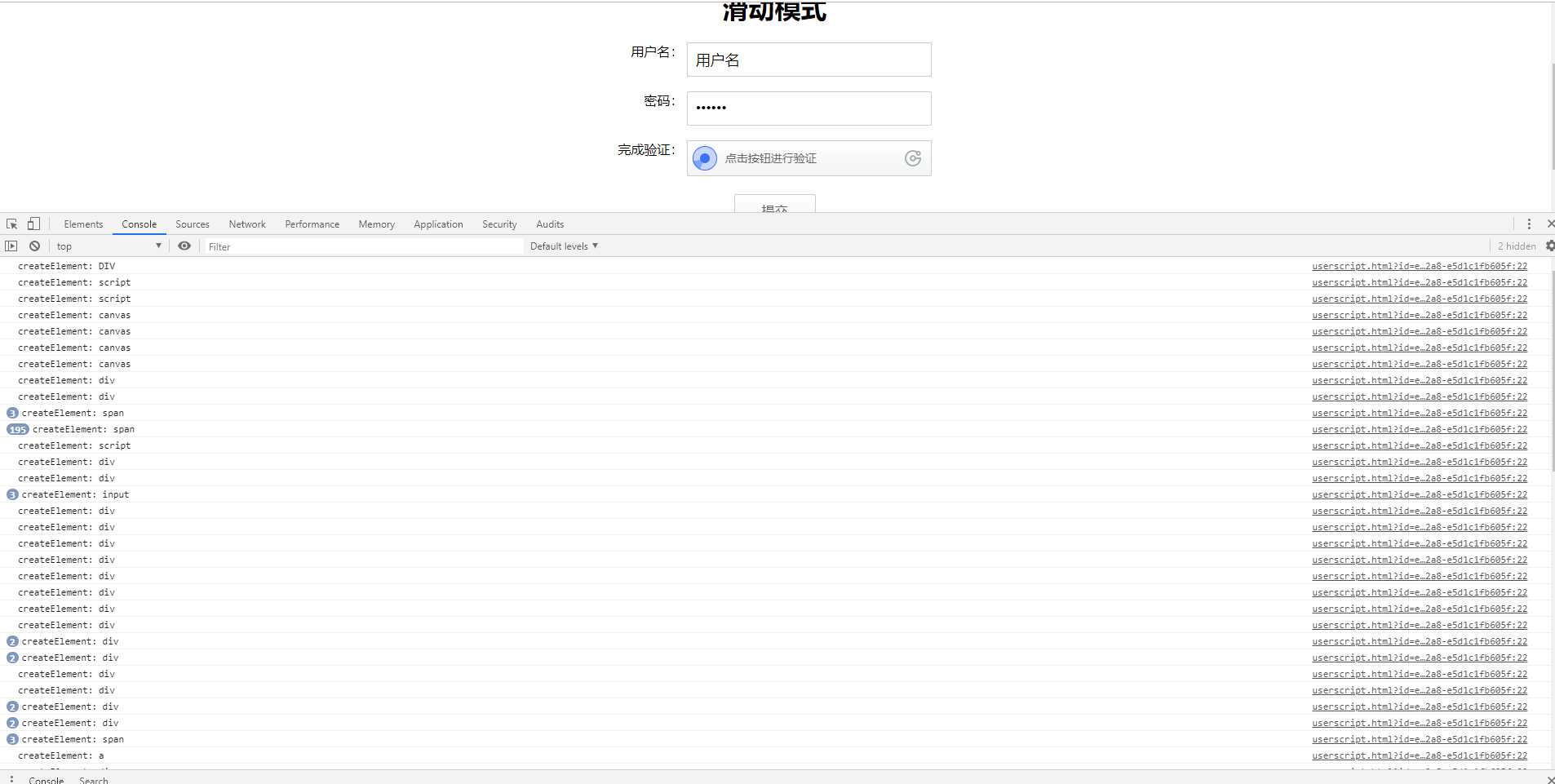Focus the 密码 password input field
The width and height of the screenshot is (1555, 784).
tap(809, 109)
